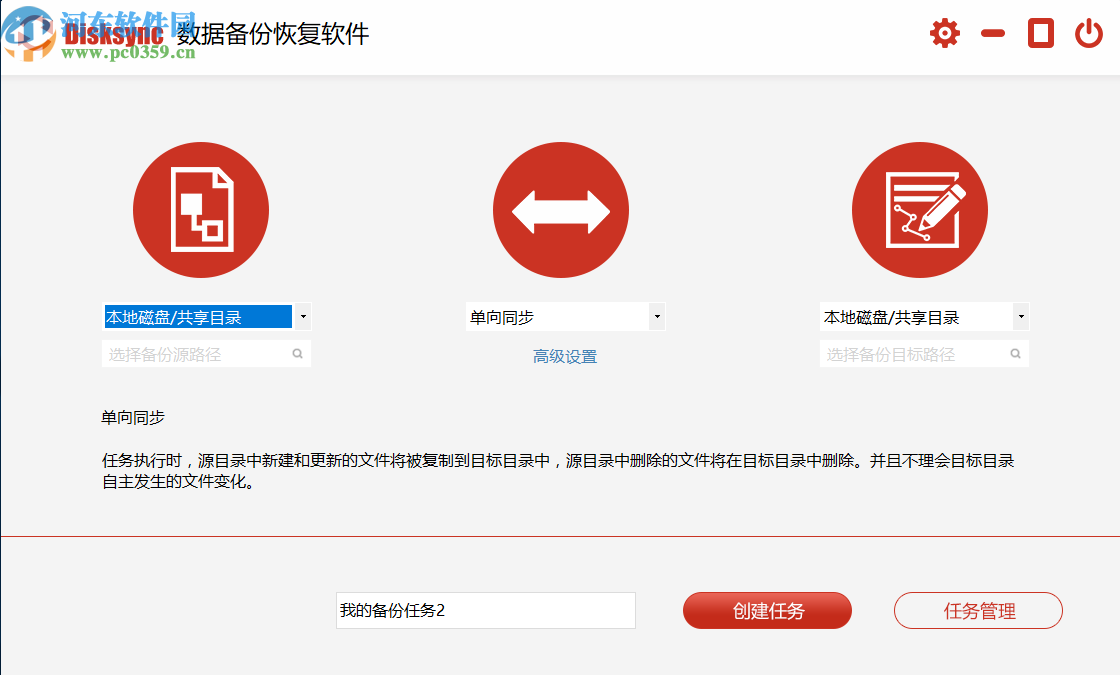
Task: Open the 高级设置 advanced settings link
Action: coord(564,355)
